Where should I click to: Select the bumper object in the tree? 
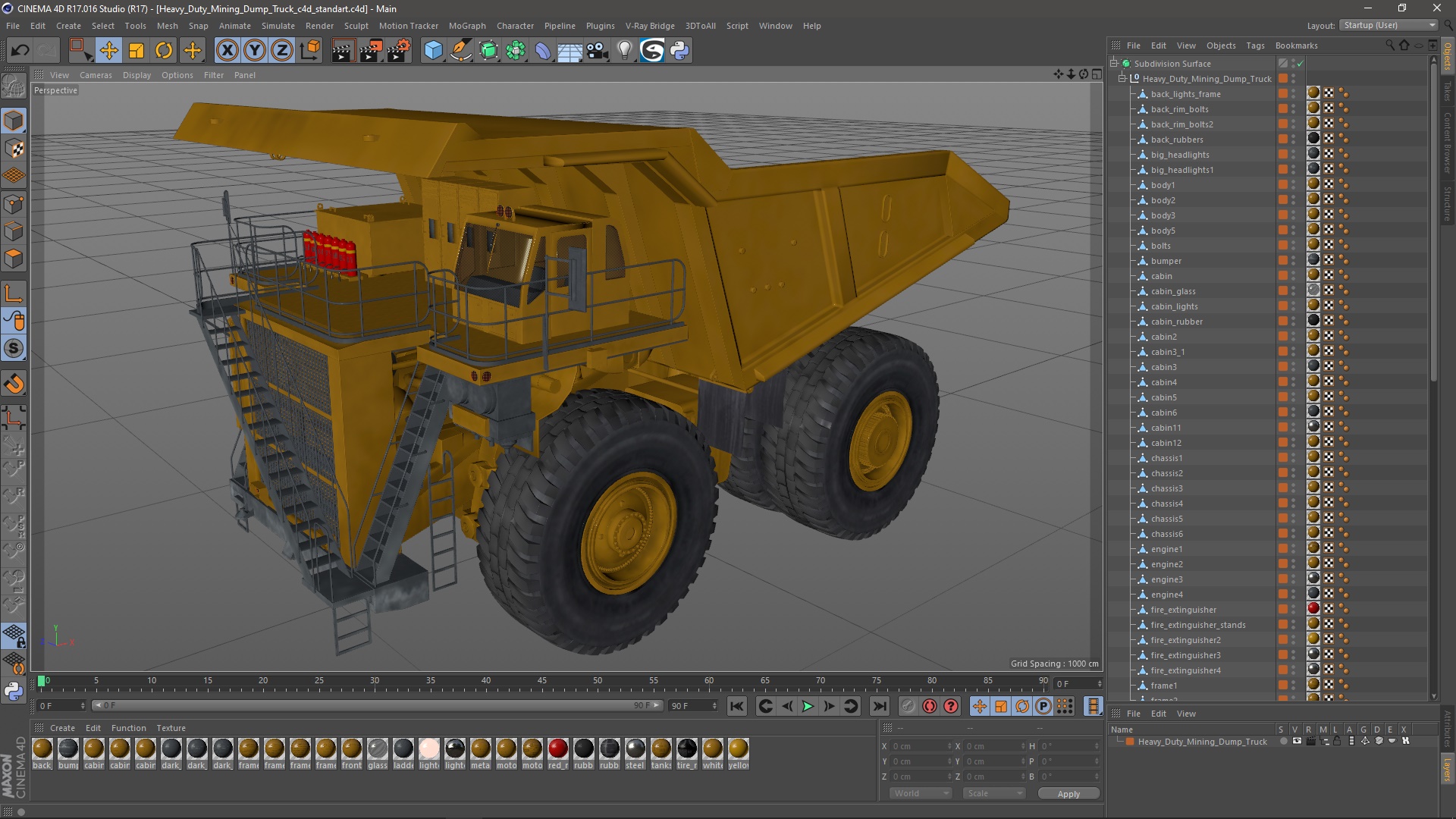pos(1166,261)
